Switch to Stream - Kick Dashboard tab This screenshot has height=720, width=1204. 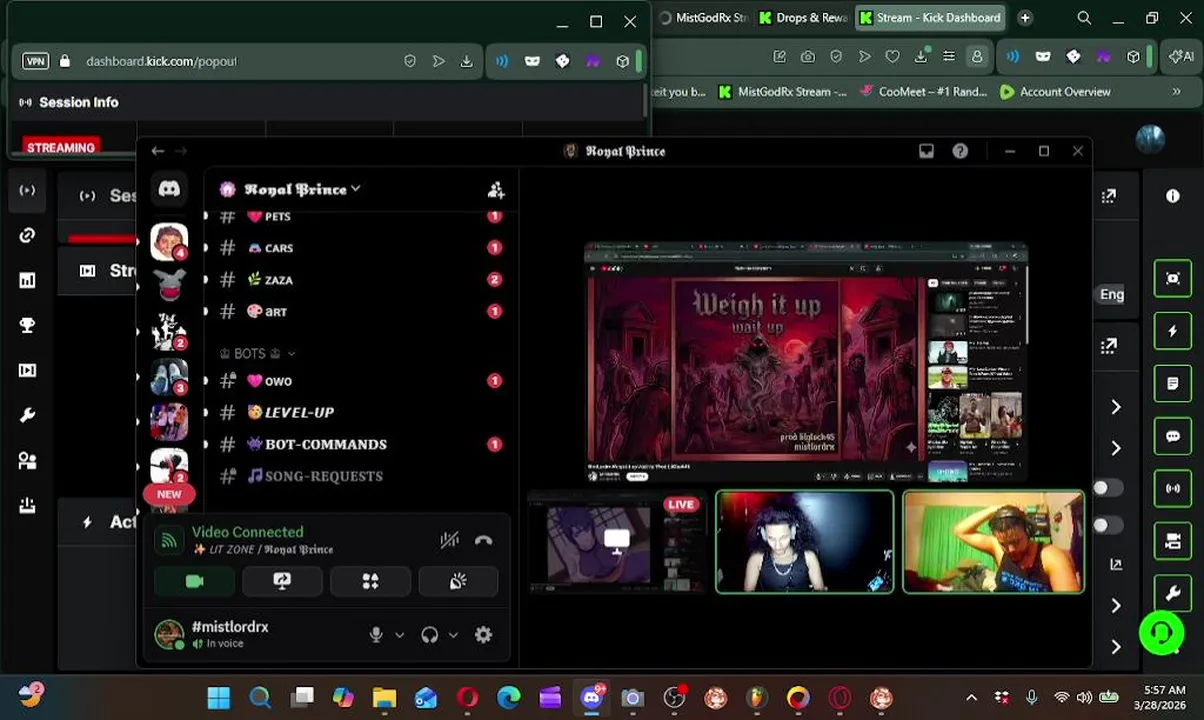(x=930, y=18)
